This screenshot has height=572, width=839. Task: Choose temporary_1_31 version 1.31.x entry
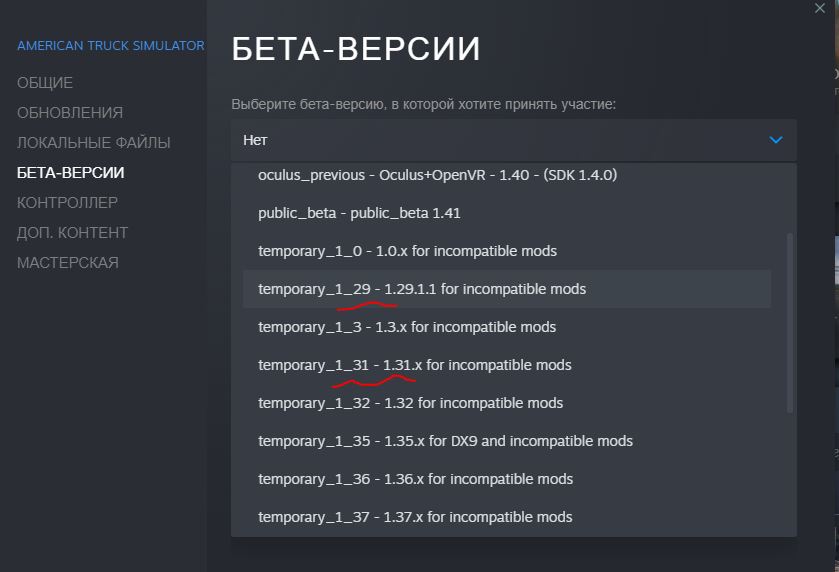coord(507,365)
